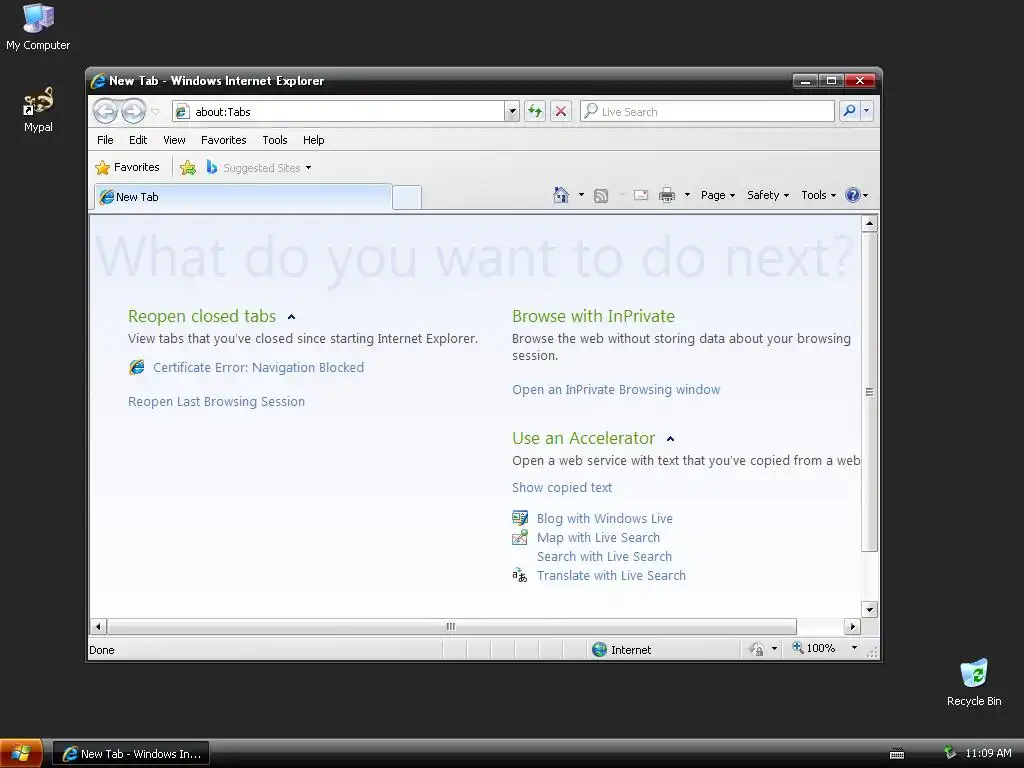The height and width of the screenshot is (768, 1024).
Task: Click the Back navigation button
Action: coord(105,112)
